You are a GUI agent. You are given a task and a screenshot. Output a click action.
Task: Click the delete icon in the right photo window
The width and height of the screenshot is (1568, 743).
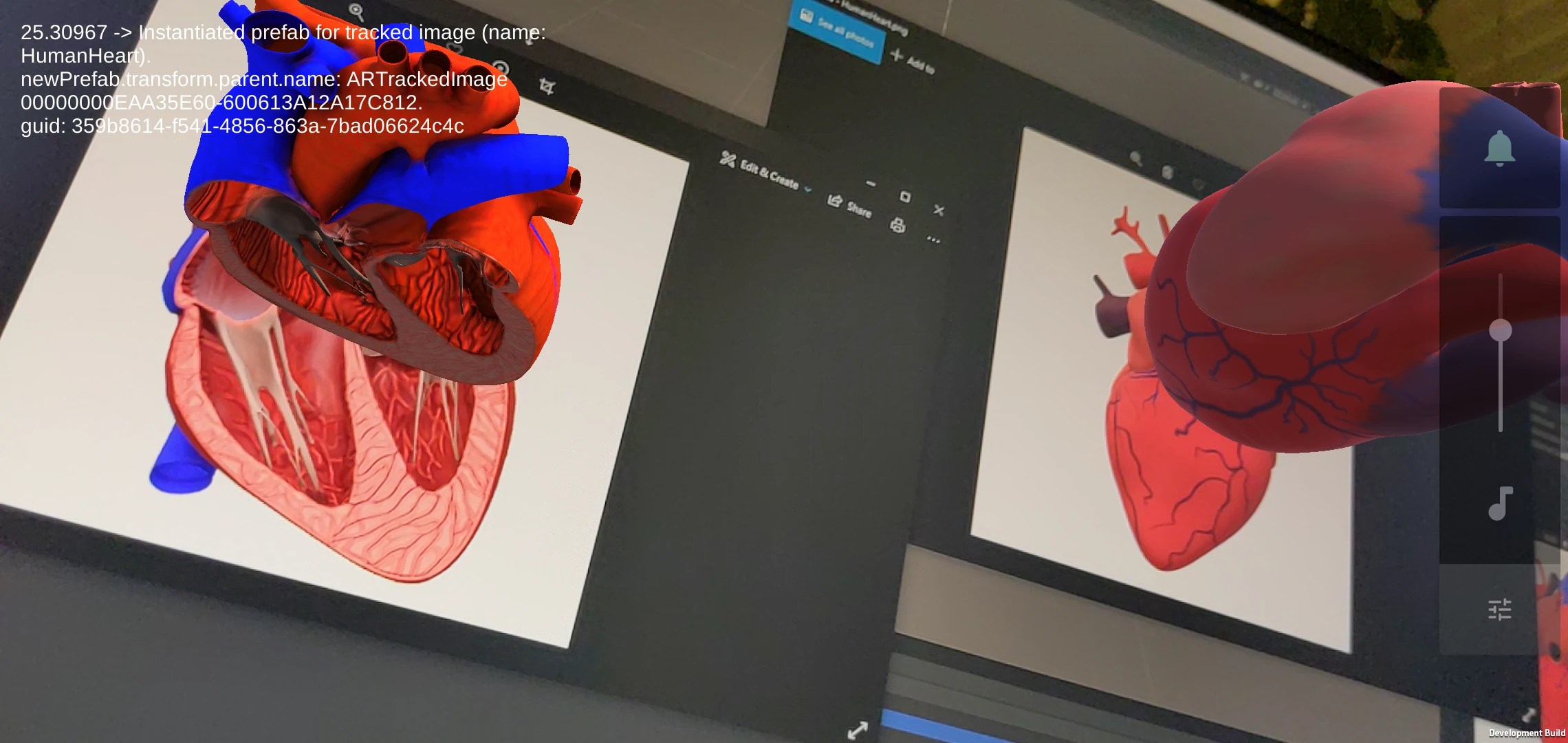pyautogui.click(x=1167, y=172)
